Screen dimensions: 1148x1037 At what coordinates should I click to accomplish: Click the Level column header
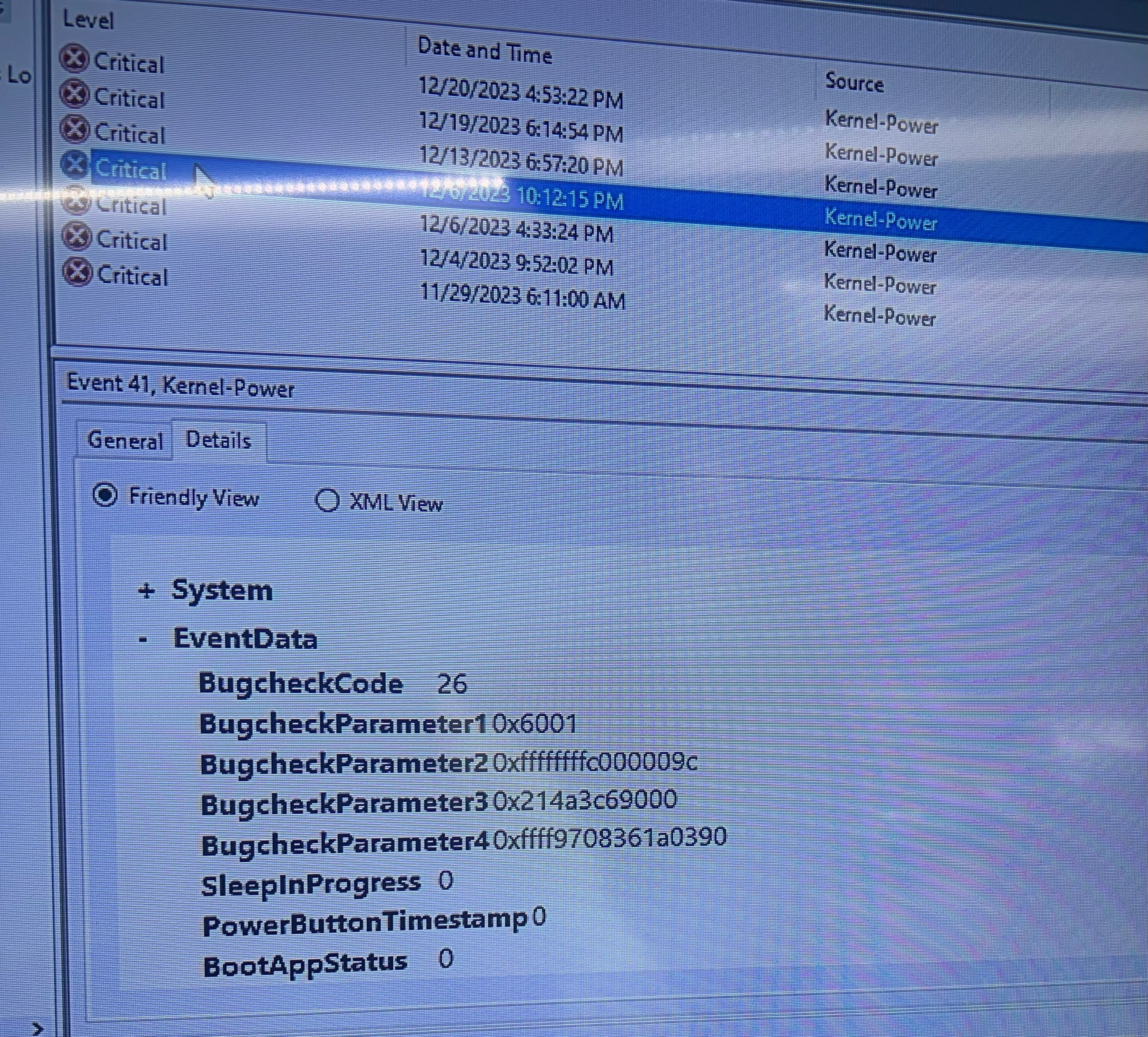pyautogui.click(x=88, y=21)
